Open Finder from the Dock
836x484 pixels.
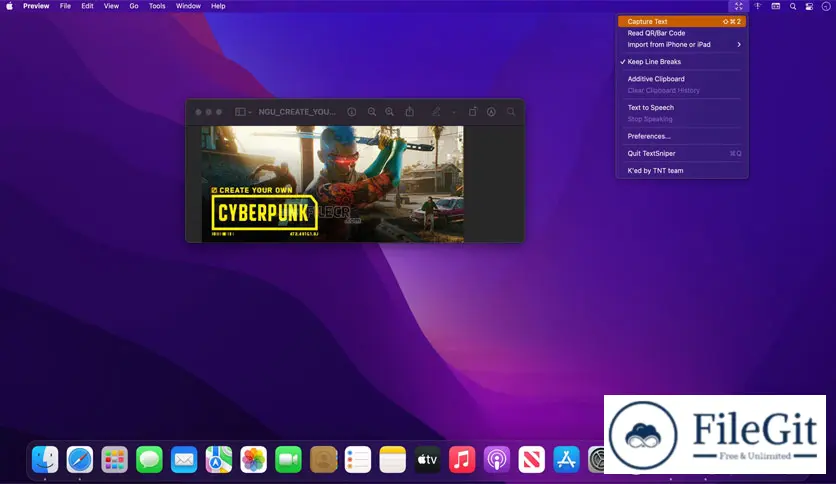45,459
